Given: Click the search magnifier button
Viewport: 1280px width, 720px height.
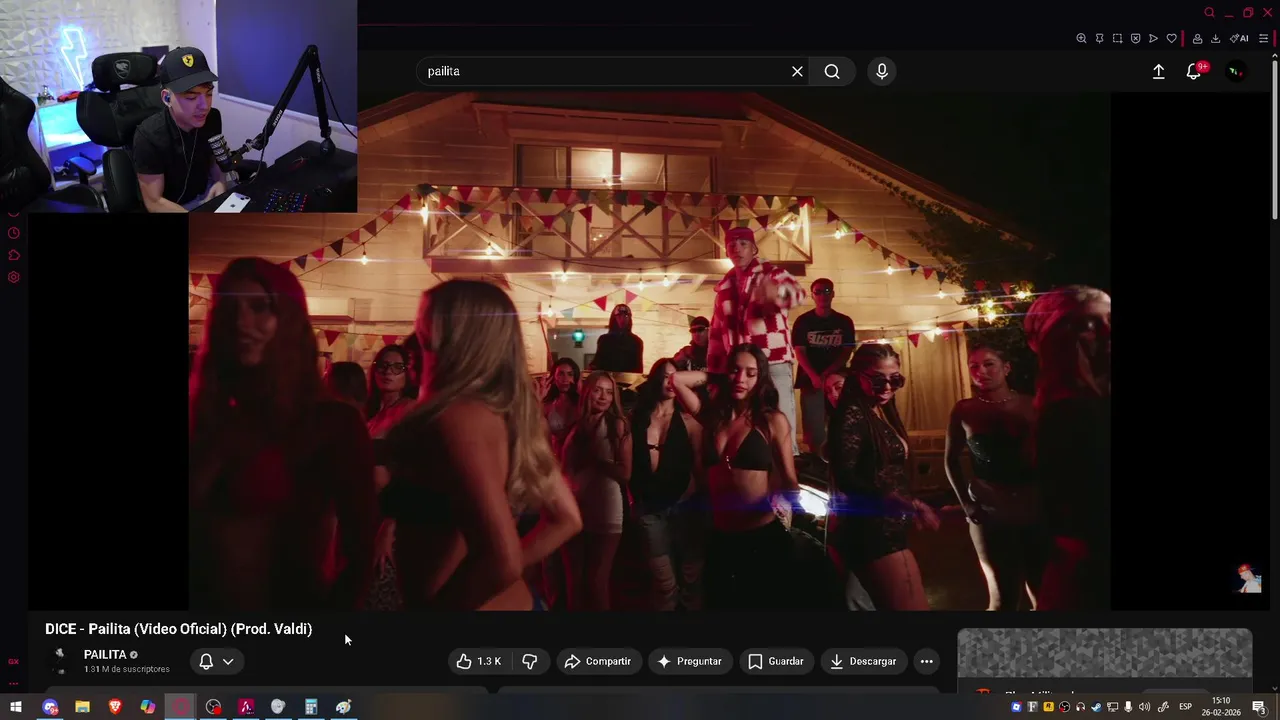Looking at the screenshot, I should [832, 71].
